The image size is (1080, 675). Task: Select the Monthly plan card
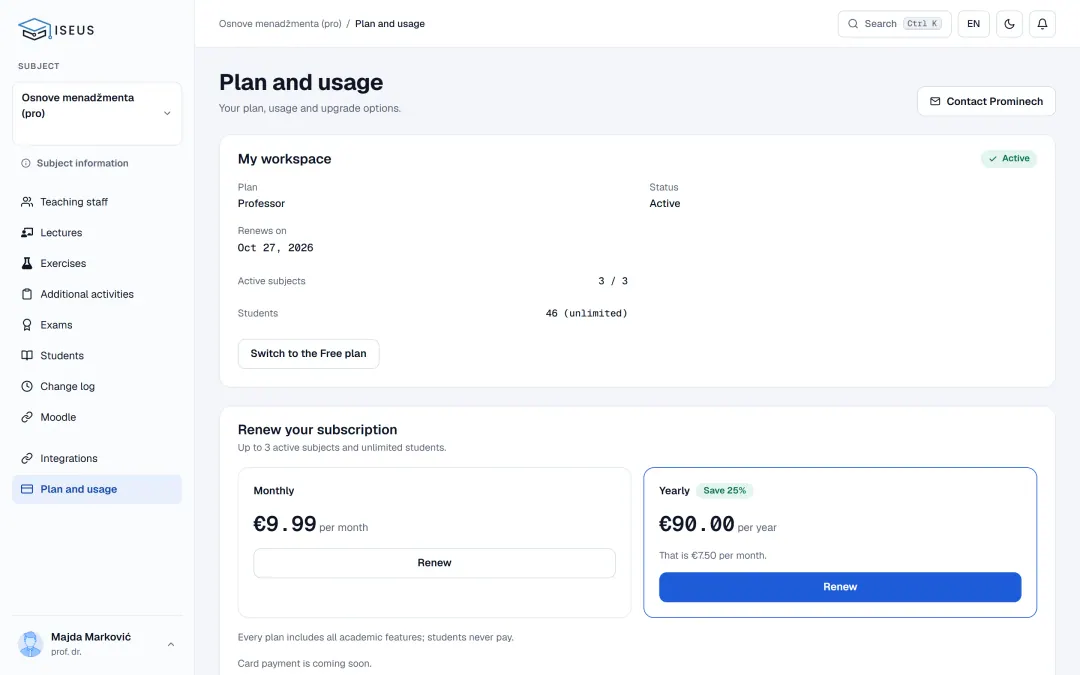click(434, 542)
